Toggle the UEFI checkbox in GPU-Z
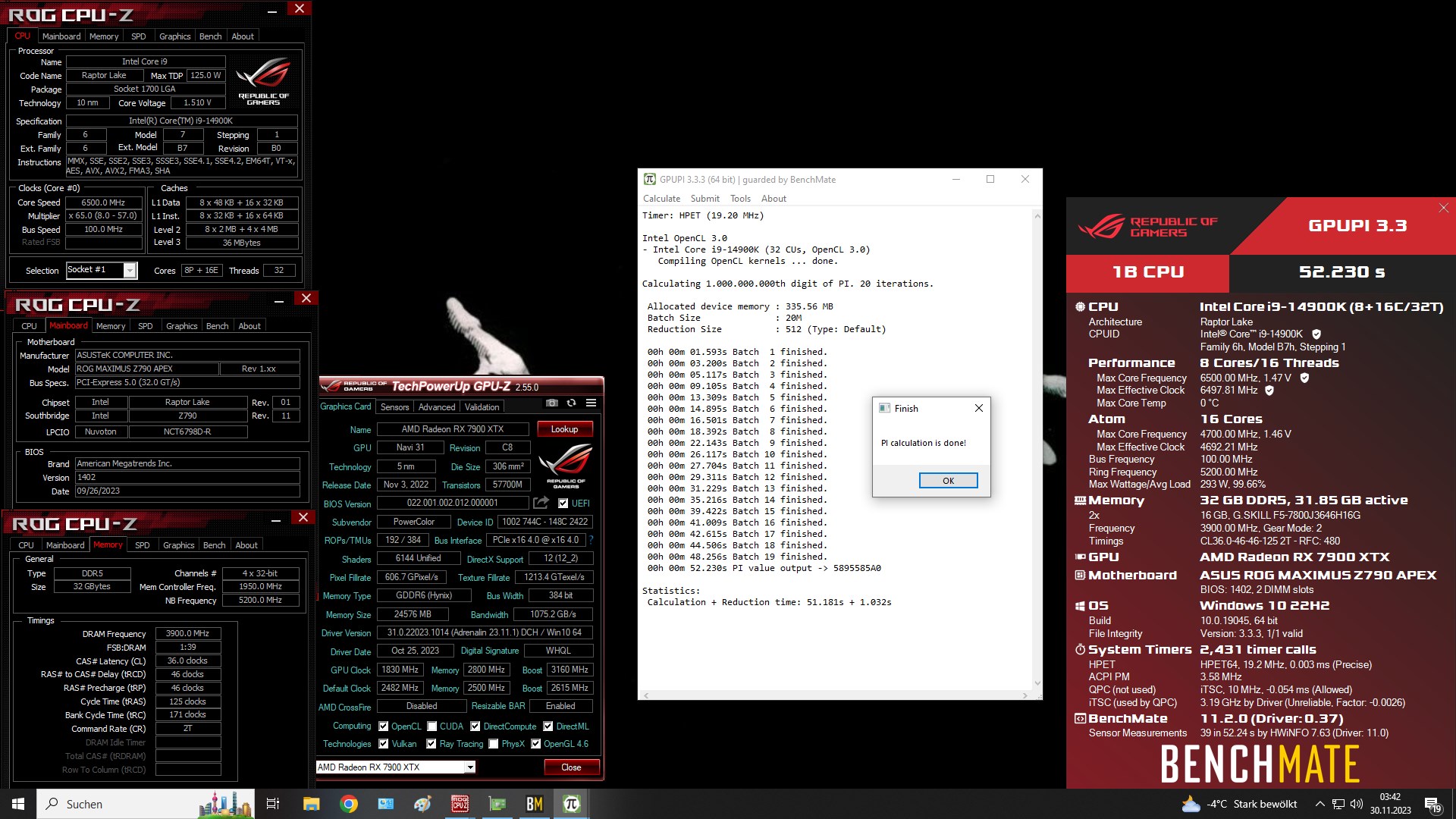Image resolution: width=1456 pixels, height=819 pixels. point(563,503)
